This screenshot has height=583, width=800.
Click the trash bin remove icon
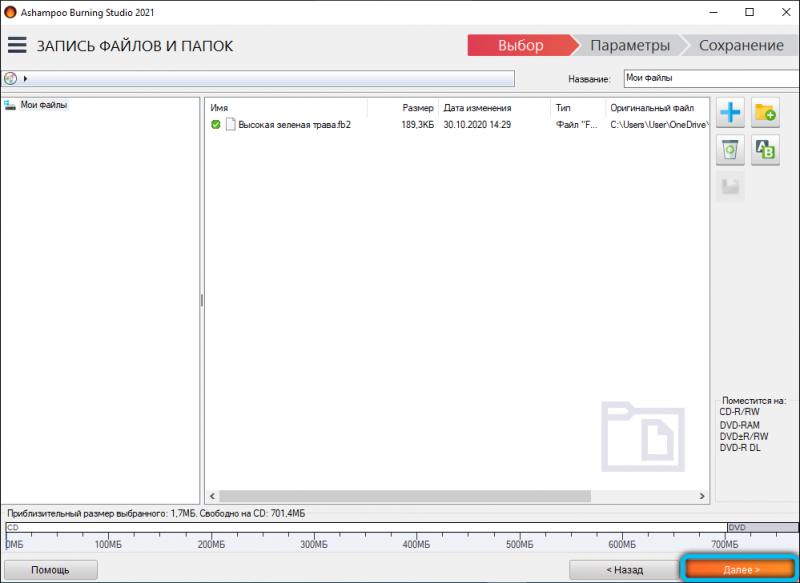(730, 150)
